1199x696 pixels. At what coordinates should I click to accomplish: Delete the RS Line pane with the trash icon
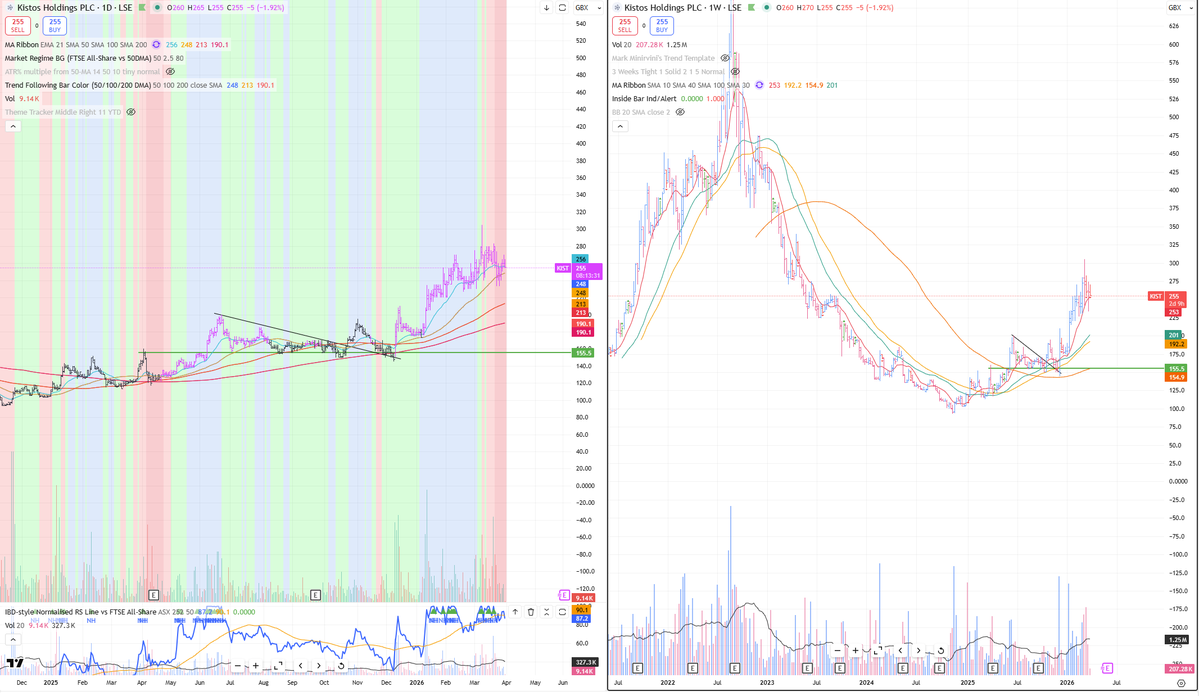[x=531, y=612]
